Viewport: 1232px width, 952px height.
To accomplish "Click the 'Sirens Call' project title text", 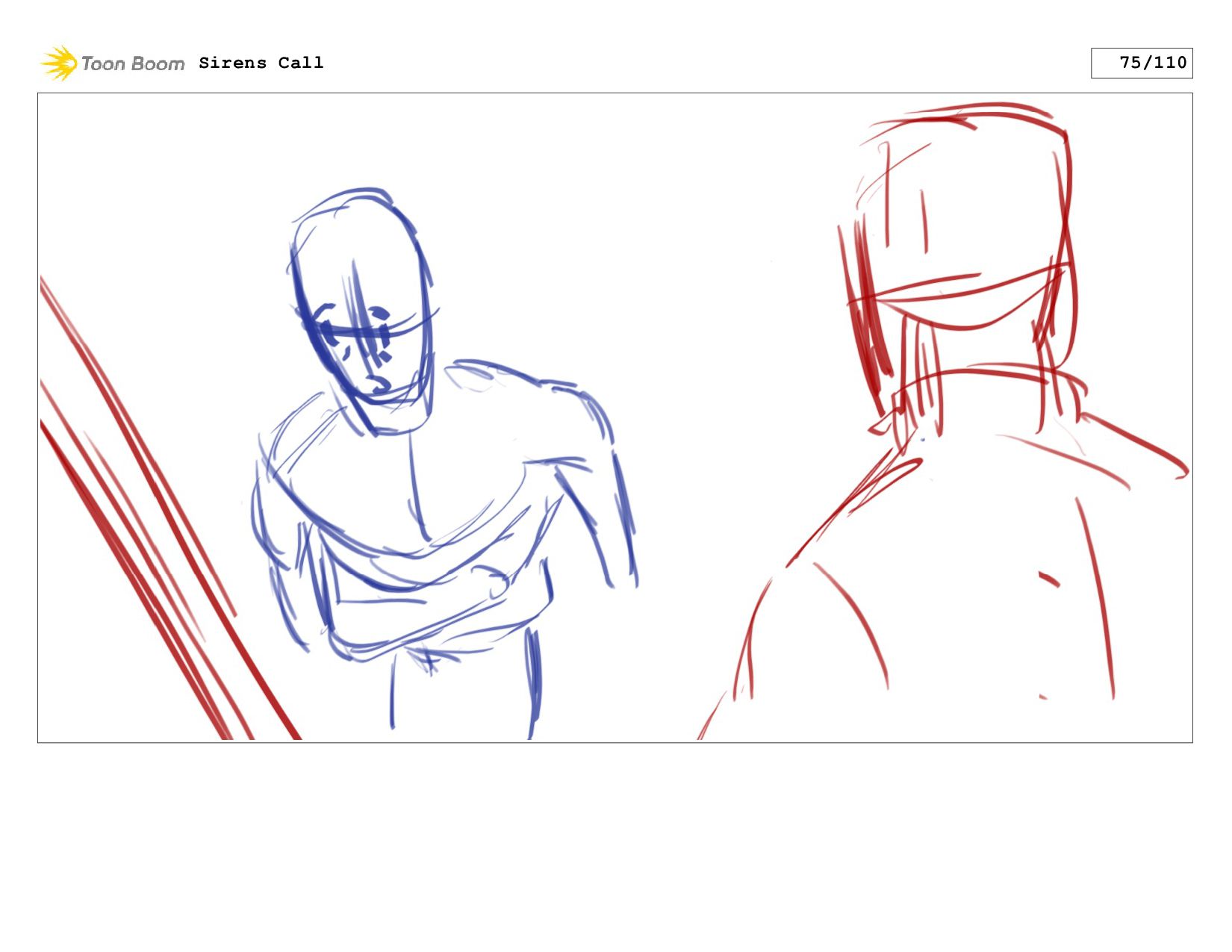I will 261,63.
